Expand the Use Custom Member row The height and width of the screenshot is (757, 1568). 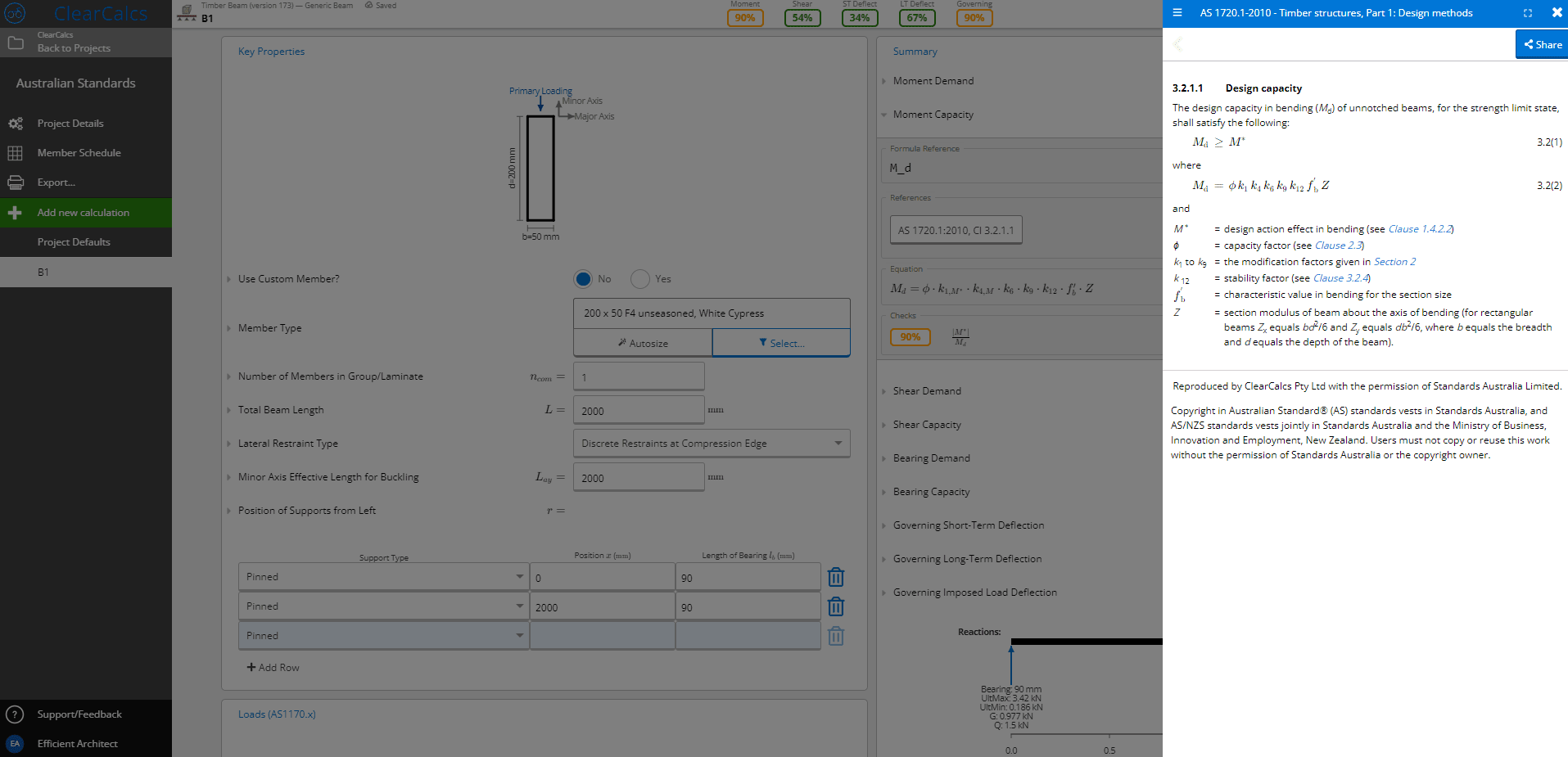[288, 279]
